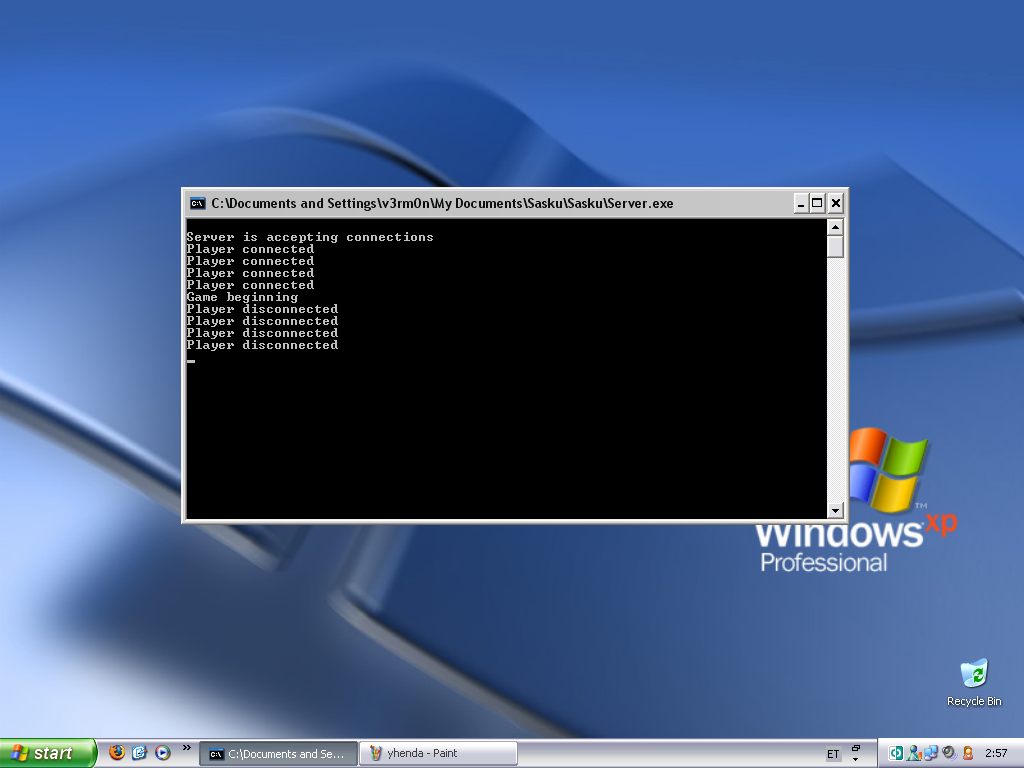1024x768 pixels.
Task: Click the green tray icon beside Messenger
Action: pyautogui.click(x=896, y=753)
